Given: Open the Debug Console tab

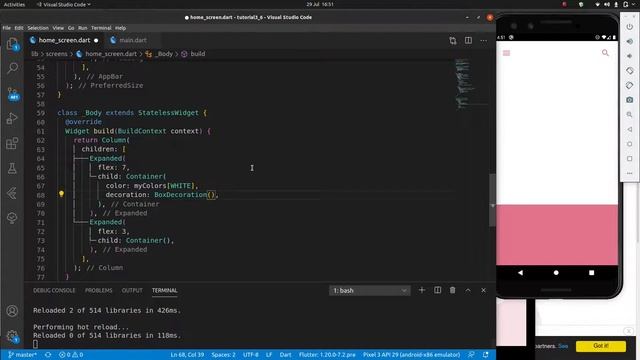Looking at the screenshot, I should (x=54, y=290).
